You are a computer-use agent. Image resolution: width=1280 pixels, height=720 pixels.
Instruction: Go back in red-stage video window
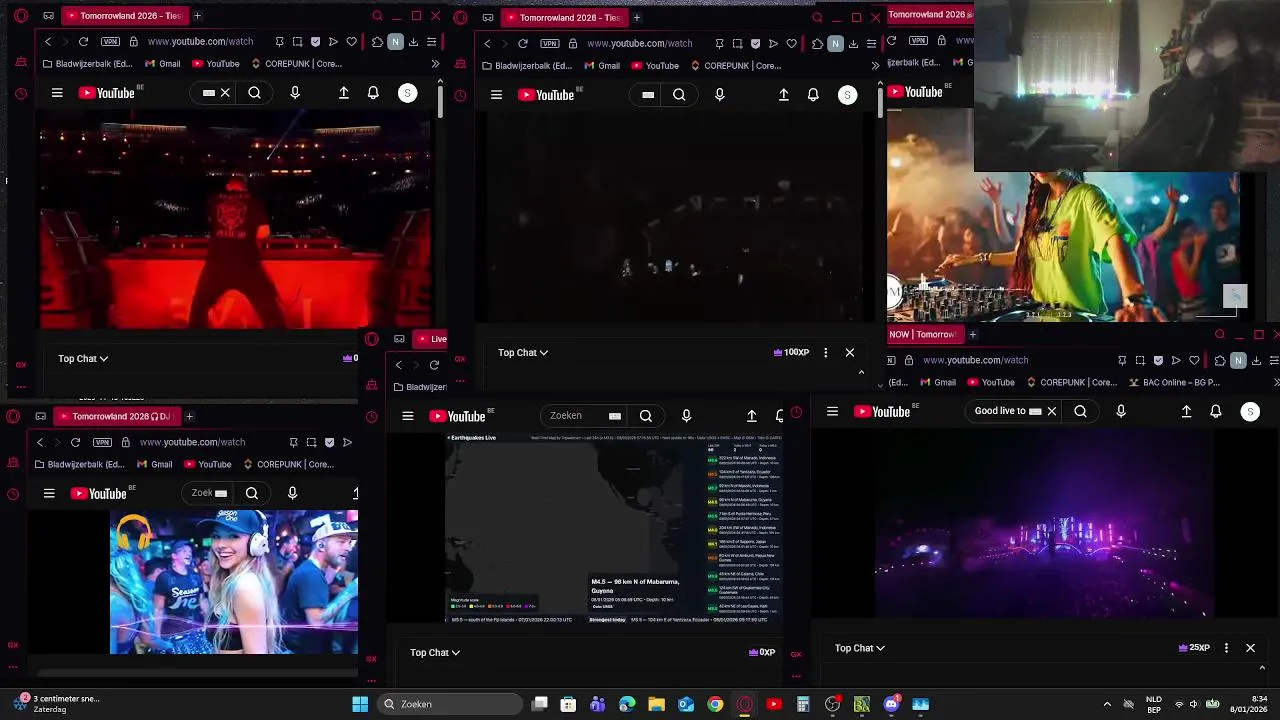(x=48, y=42)
